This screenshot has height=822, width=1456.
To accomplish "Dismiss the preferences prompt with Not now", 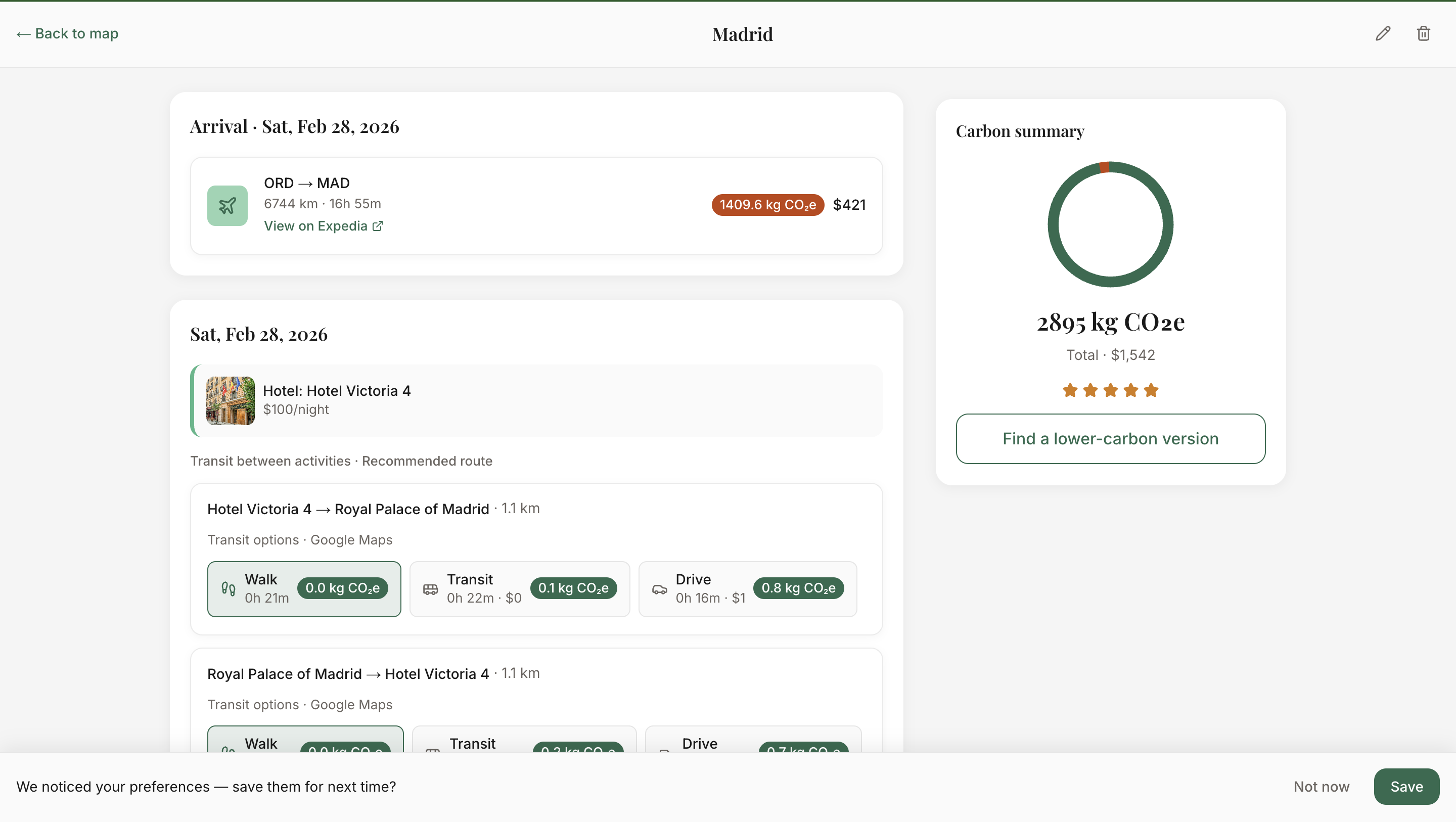I will pos(1321,787).
